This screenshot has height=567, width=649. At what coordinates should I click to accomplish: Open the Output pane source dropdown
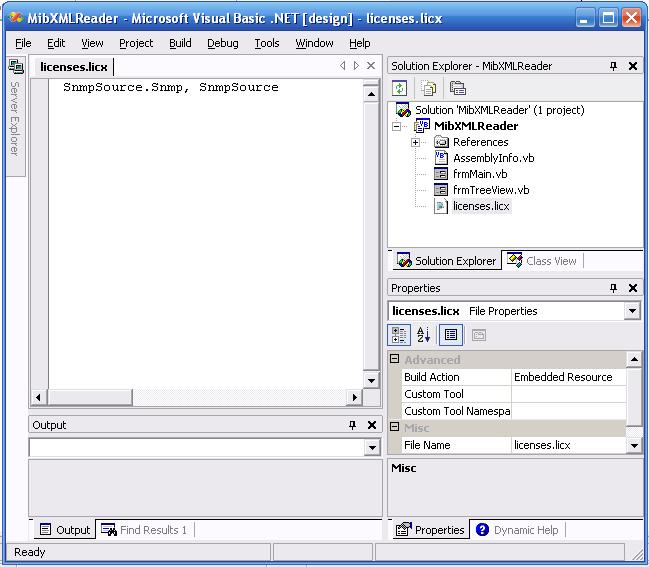pos(372,447)
